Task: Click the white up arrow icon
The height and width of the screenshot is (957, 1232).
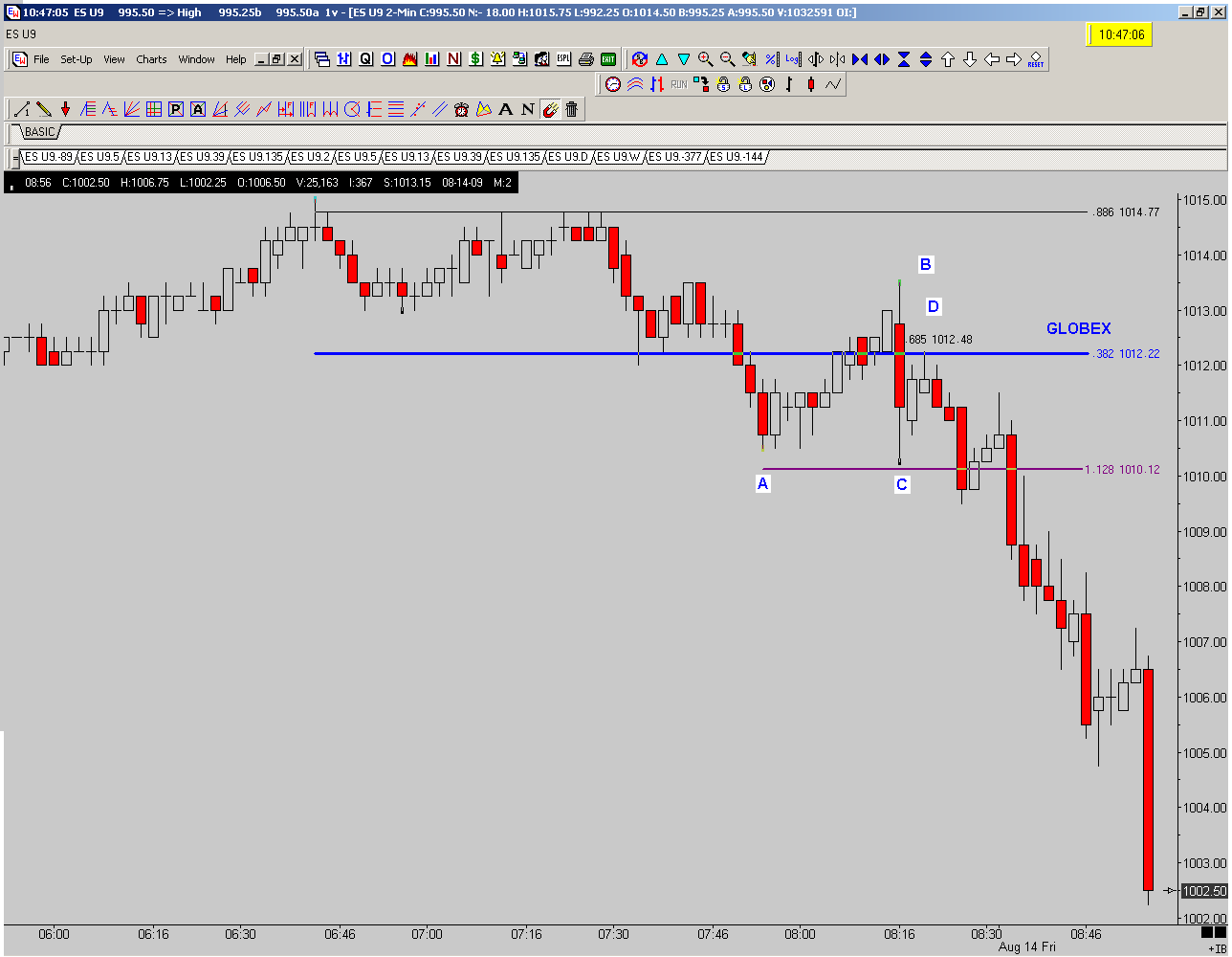Action: [948, 59]
